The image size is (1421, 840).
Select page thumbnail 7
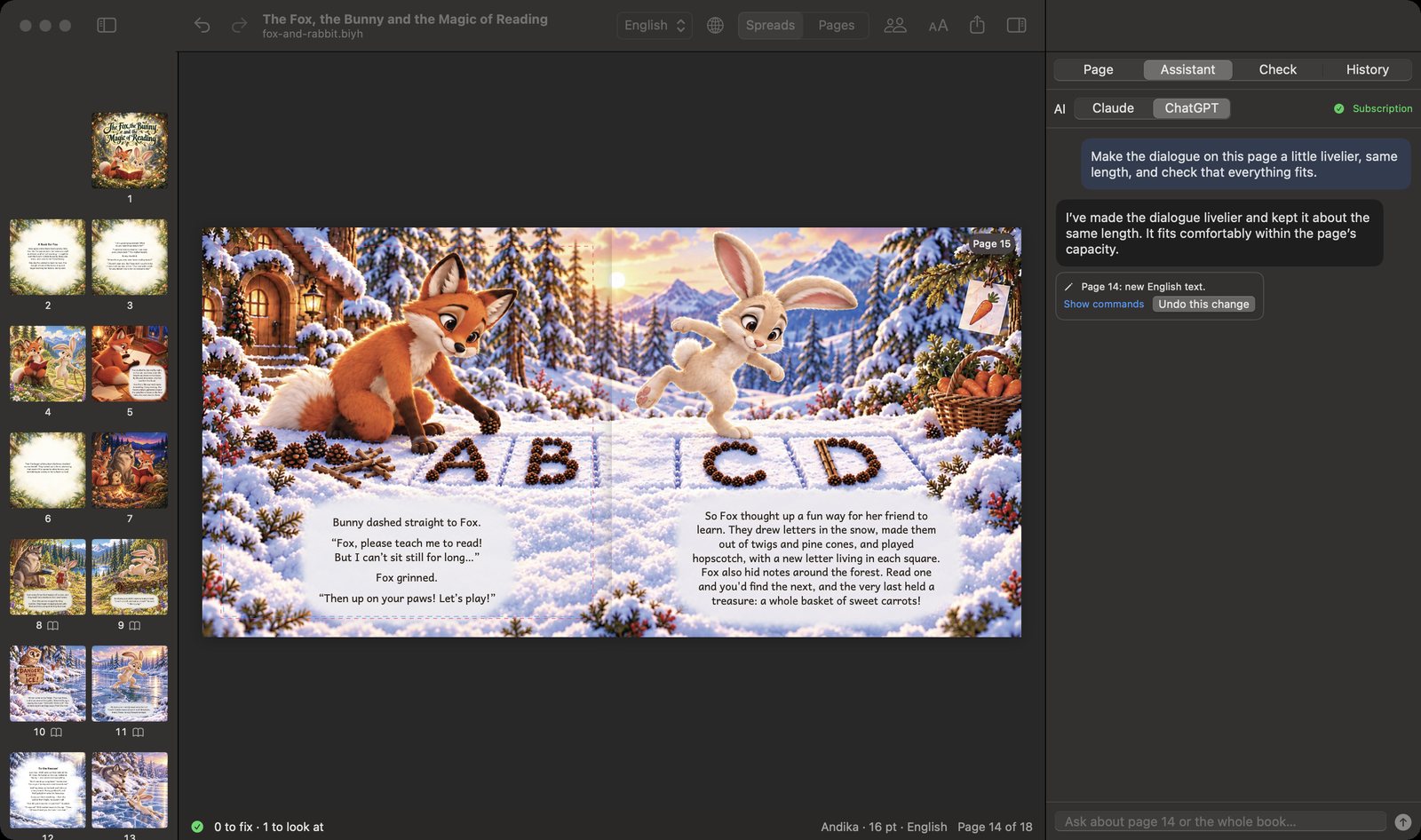click(130, 470)
